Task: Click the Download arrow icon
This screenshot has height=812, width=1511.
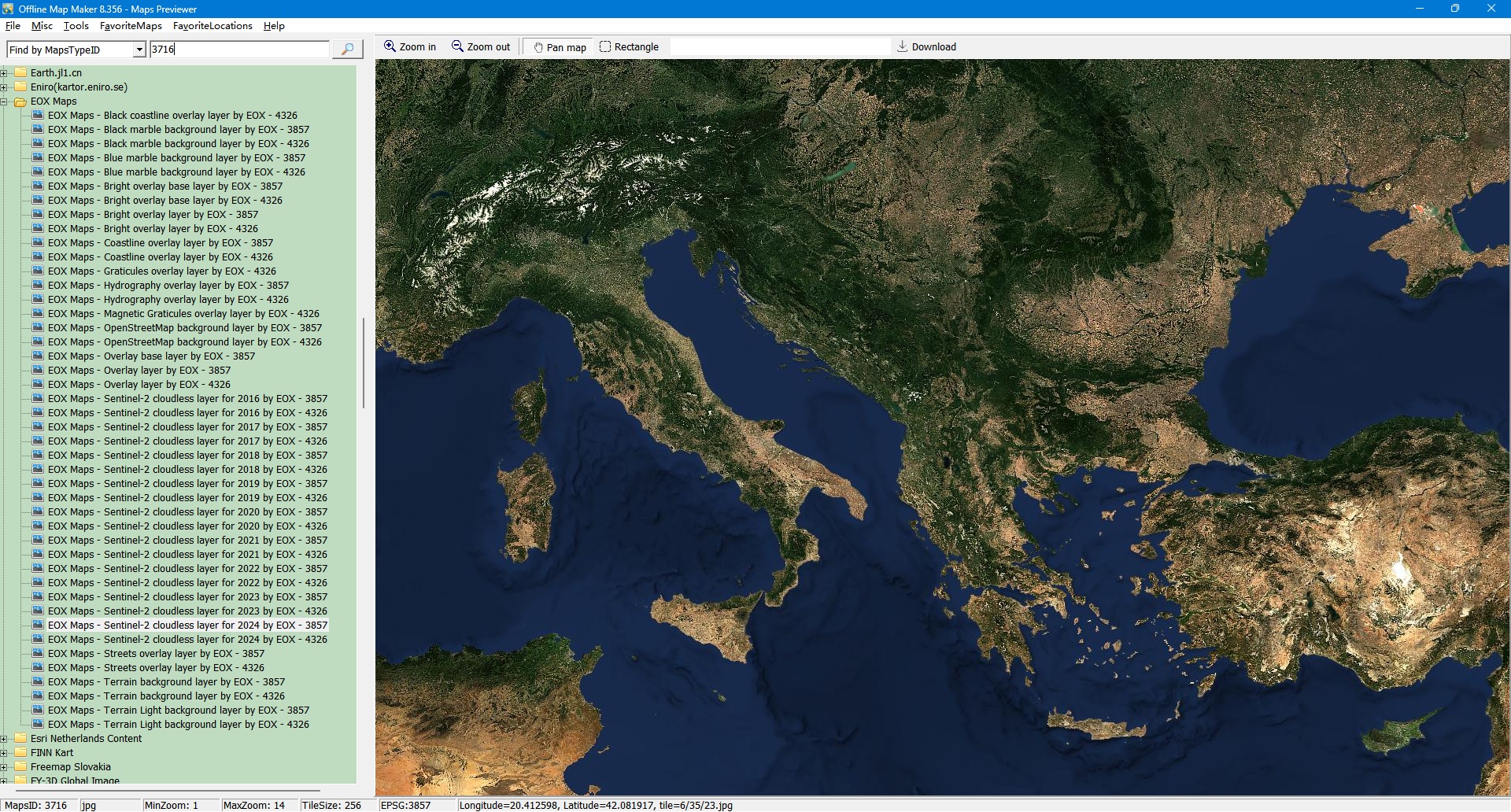Action: pyautogui.click(x=902, y=46)
